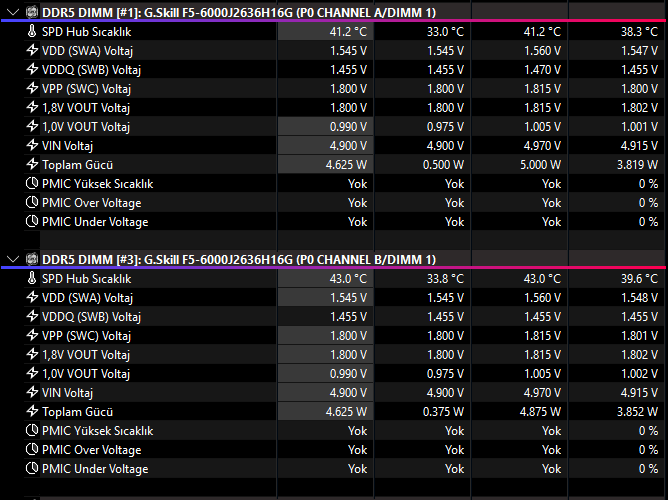This screenshot has height=500, width=668.
Task: Select 'SPD Hub Sıcaklık' label under DIMM #1
Action: 86,32
